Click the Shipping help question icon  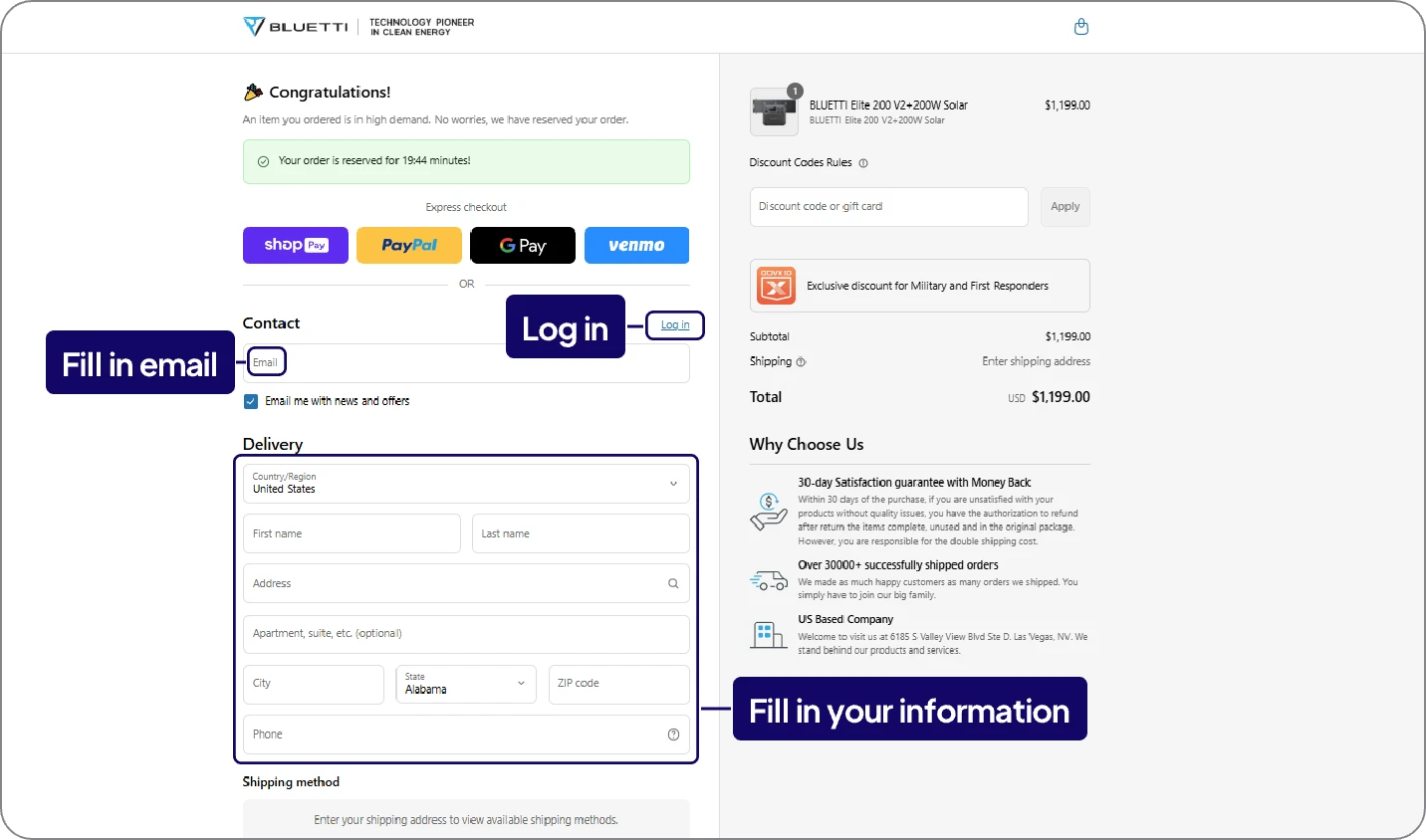pyautogui.click(x=802, y=362)
